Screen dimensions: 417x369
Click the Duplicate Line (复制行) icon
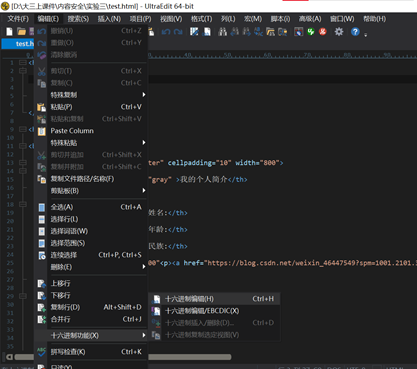pos(42,307)
